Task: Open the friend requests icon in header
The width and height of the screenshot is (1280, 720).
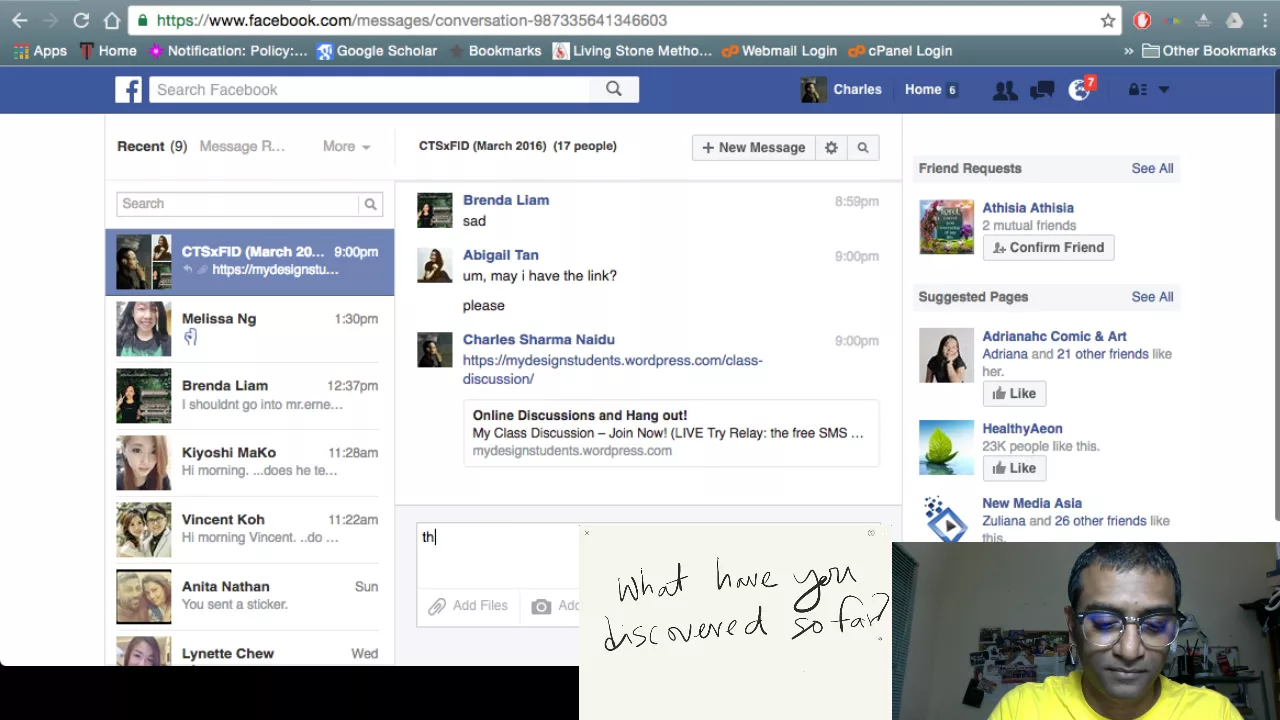Action: click(1005, 90)
